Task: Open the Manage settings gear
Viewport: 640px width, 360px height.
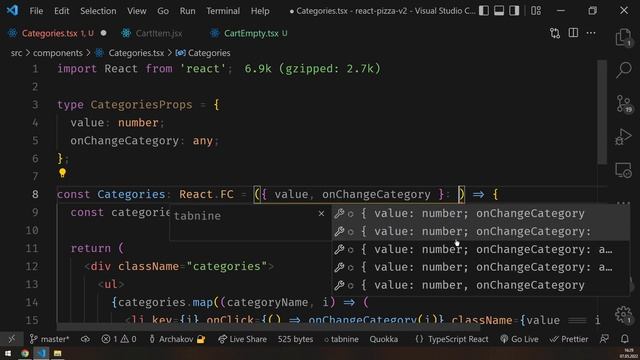Action: (x=623, y=314)
